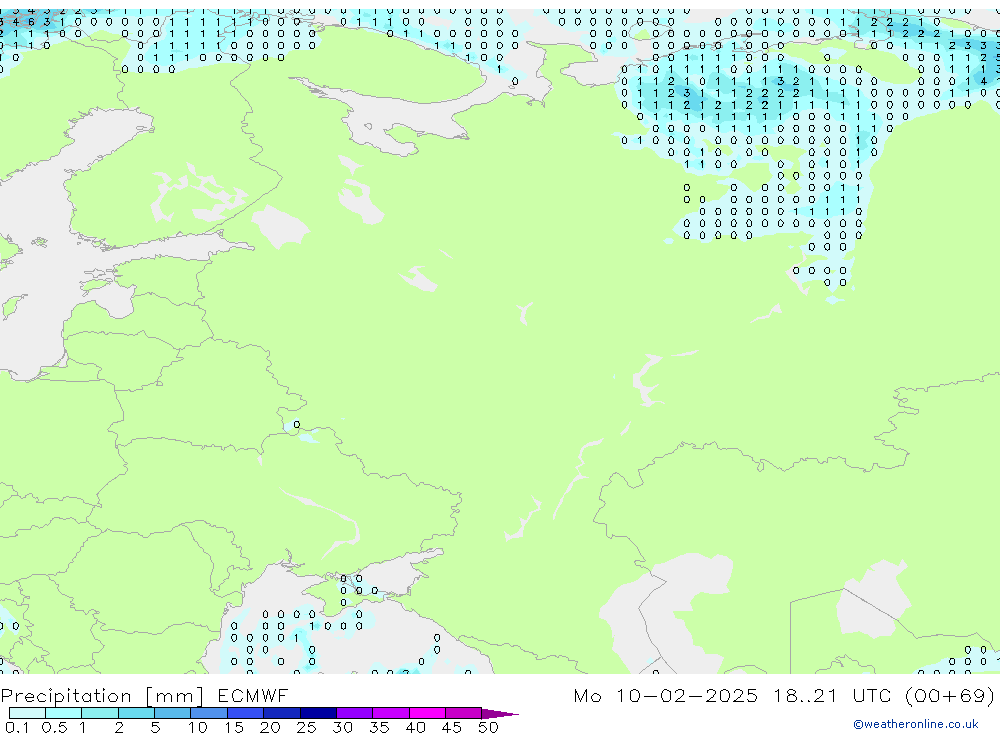
Task: Click the '40' legend scale label
Action: tap(415, 727)
